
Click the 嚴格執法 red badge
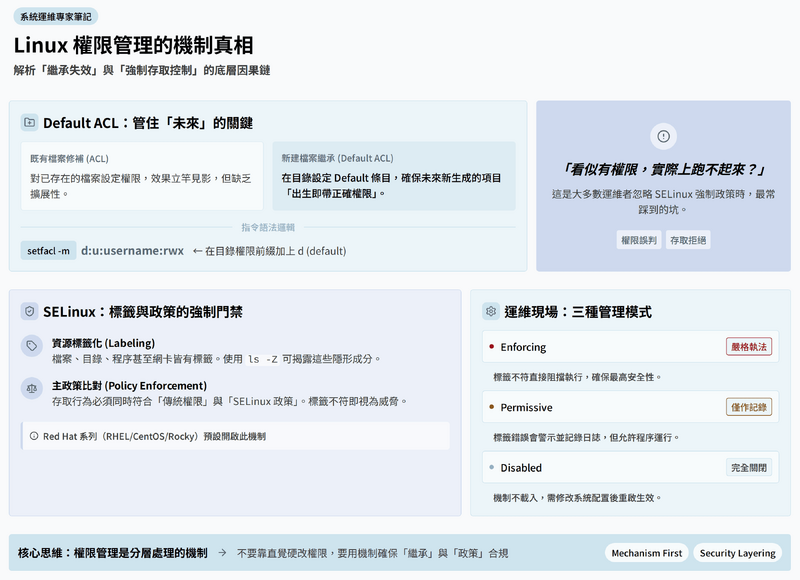(749, 347)
